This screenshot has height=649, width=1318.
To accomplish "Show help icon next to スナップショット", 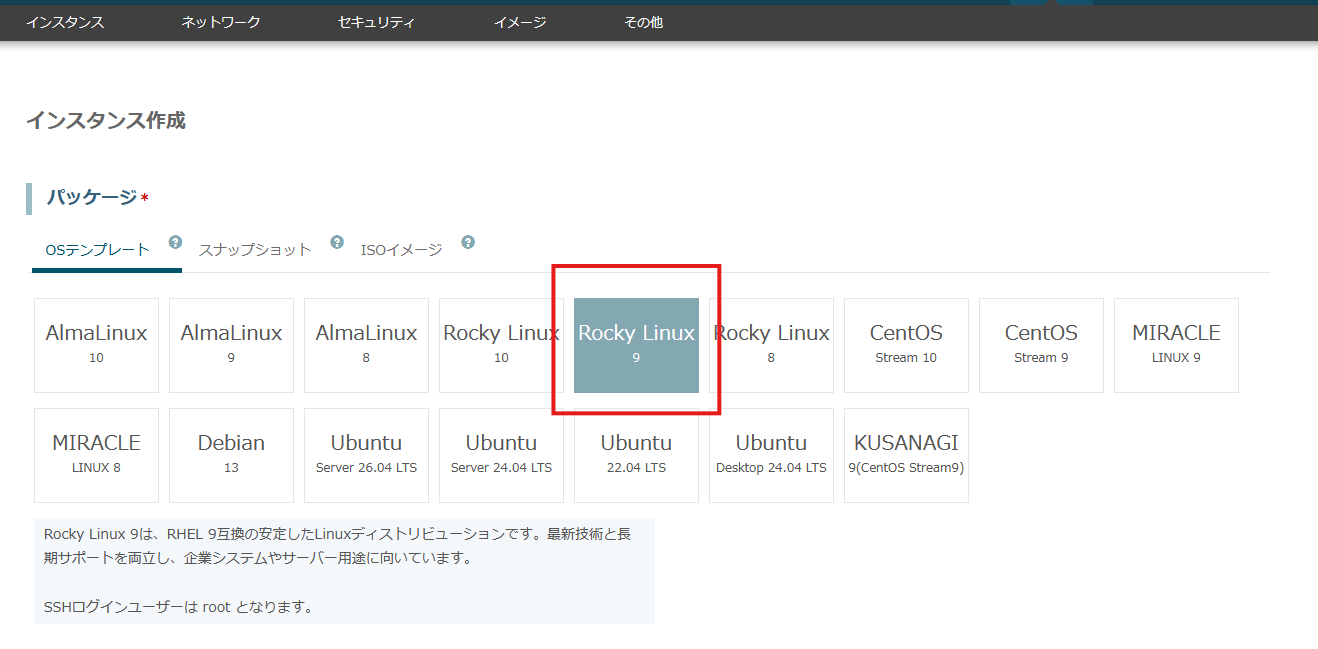I will [x=337, y=242].
